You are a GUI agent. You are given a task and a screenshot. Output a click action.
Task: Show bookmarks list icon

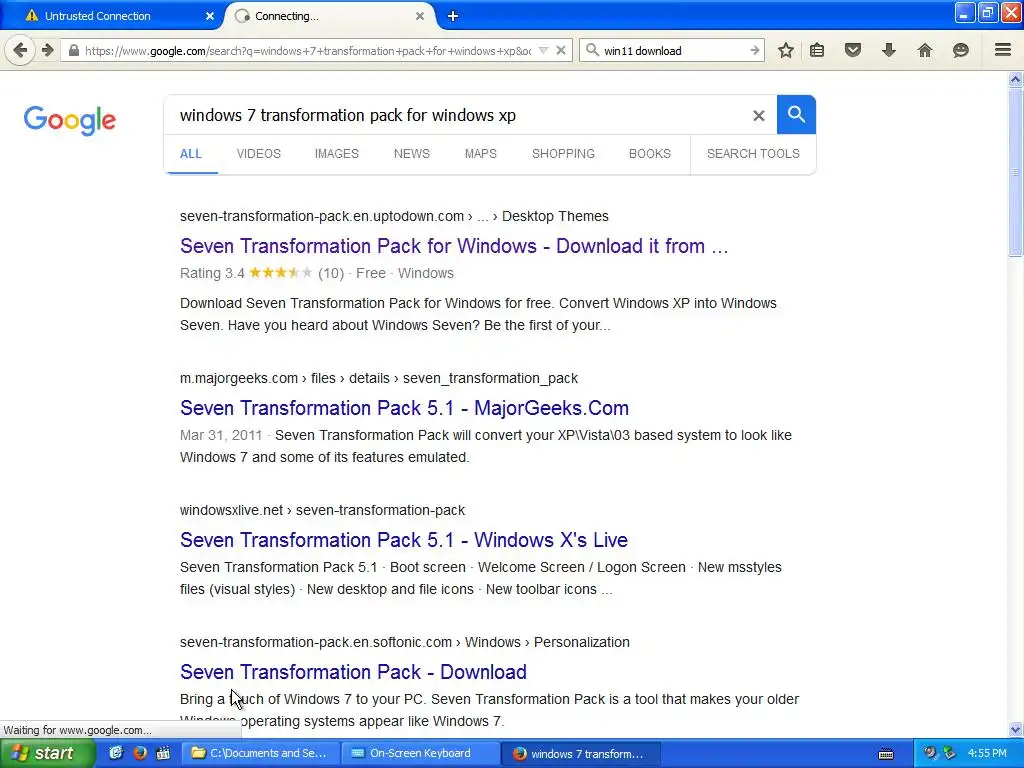(817, 50)
